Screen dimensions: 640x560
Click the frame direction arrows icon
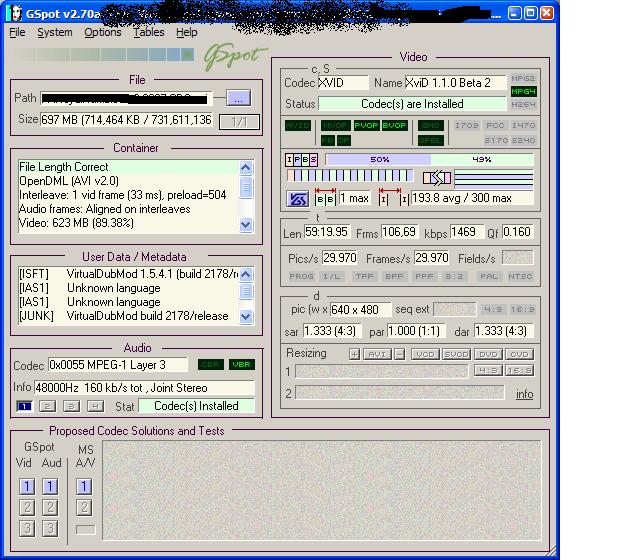pos(437,178)
